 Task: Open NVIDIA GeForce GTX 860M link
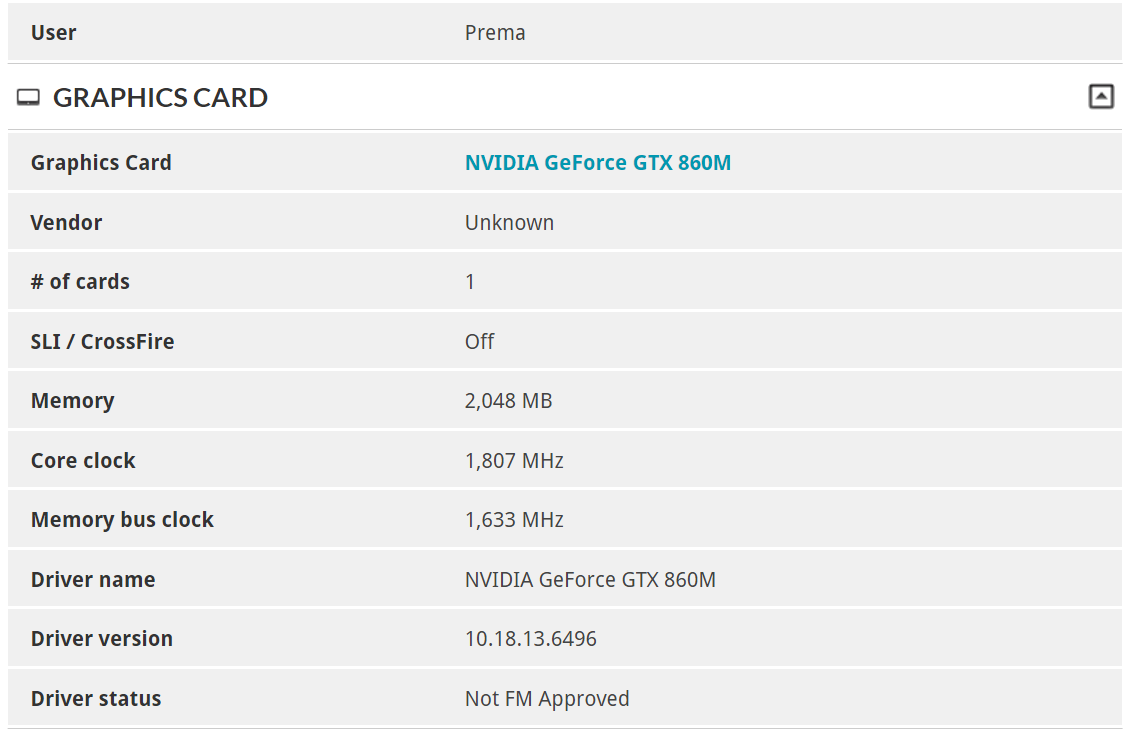point(597,162)
